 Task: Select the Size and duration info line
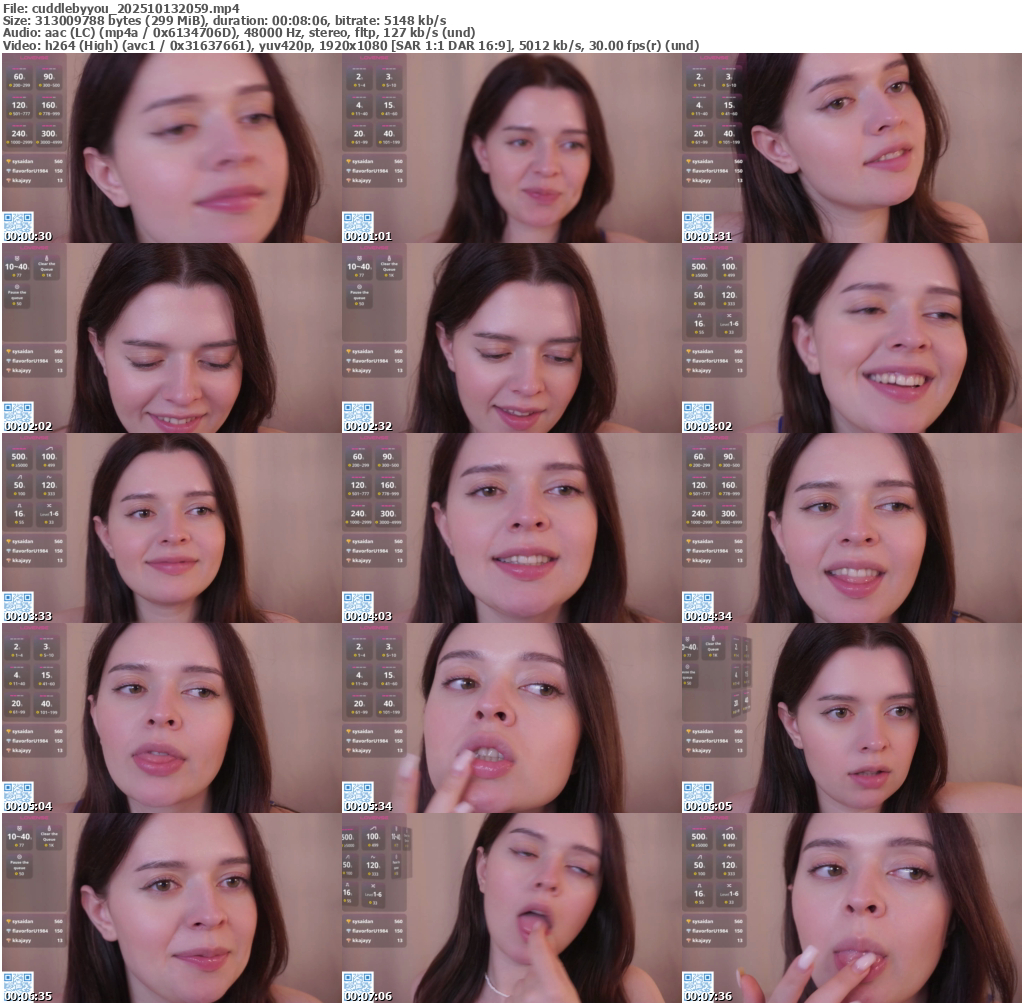[225, 20]
